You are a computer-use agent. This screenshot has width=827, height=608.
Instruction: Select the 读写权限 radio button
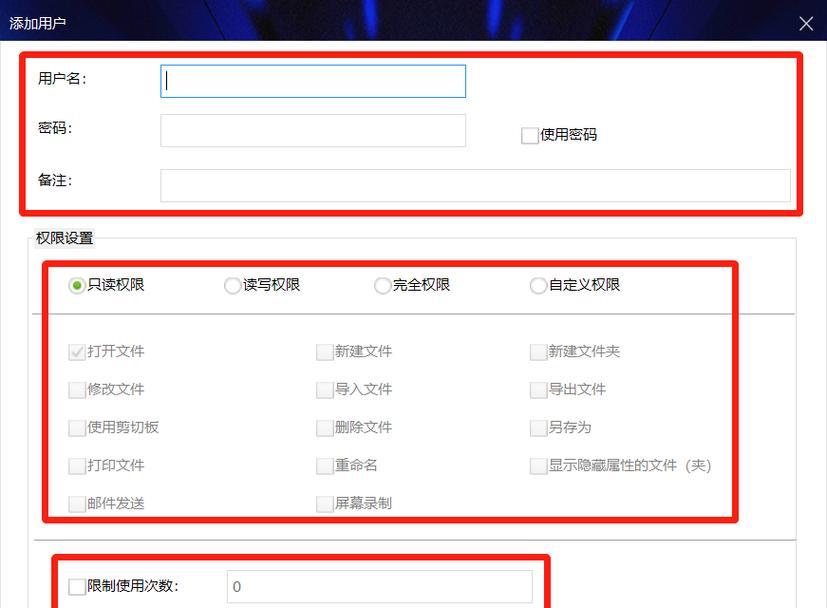click(x=232, y=286)
